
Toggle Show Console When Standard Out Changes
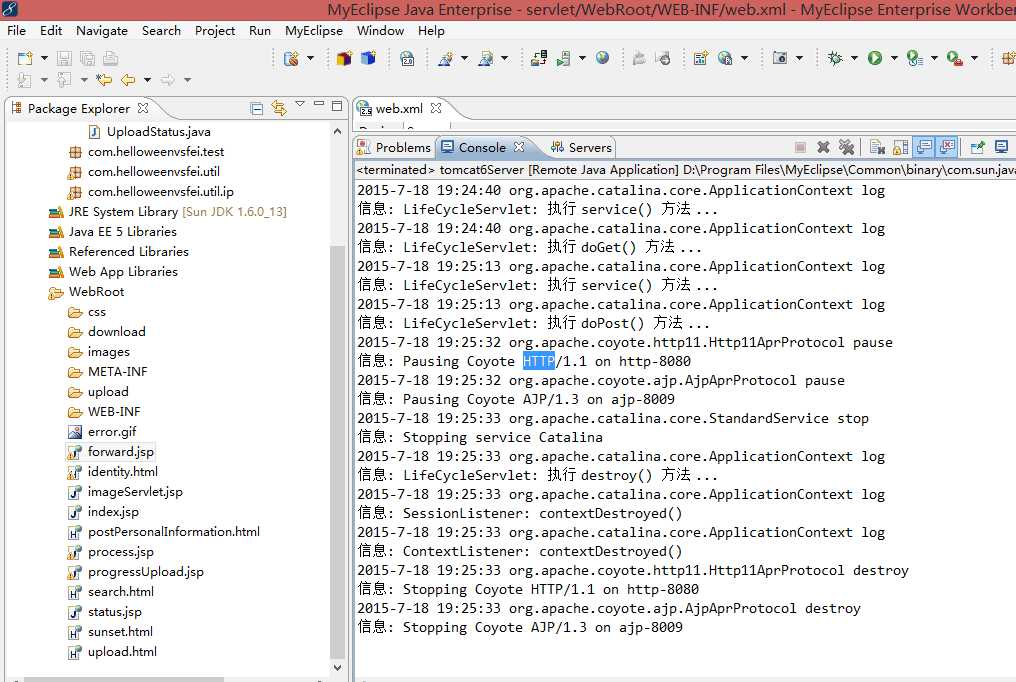tap(924, 147)
